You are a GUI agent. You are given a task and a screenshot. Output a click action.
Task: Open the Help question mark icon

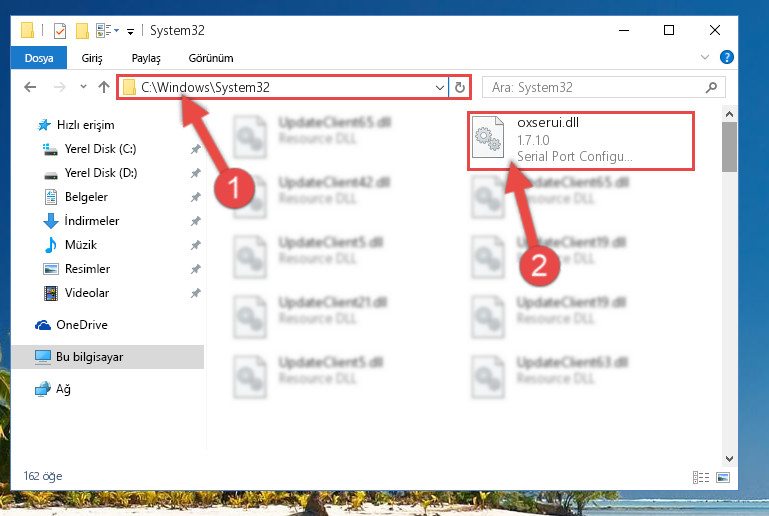726,57
